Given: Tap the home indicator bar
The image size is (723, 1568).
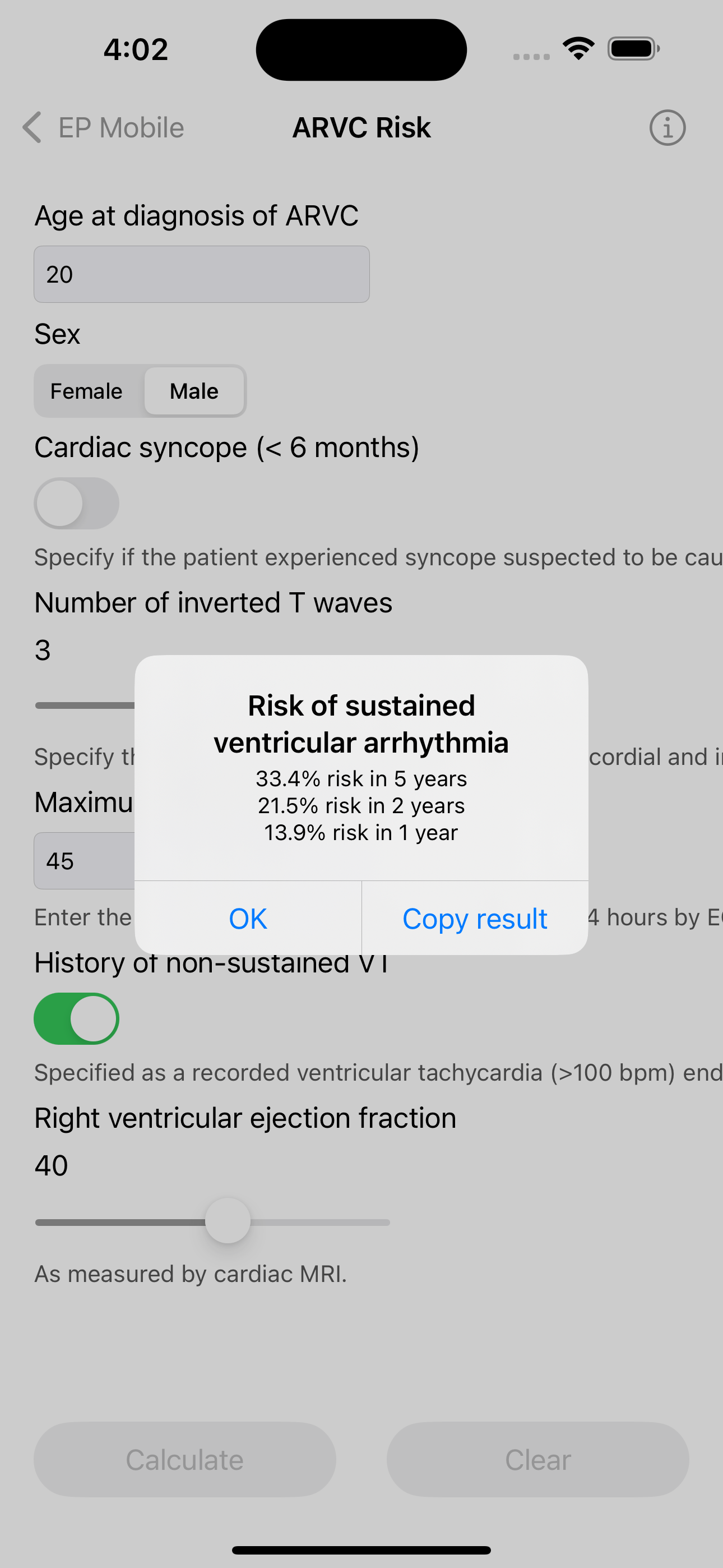Looking at the screenshot, I should [x=361, y=1549].
